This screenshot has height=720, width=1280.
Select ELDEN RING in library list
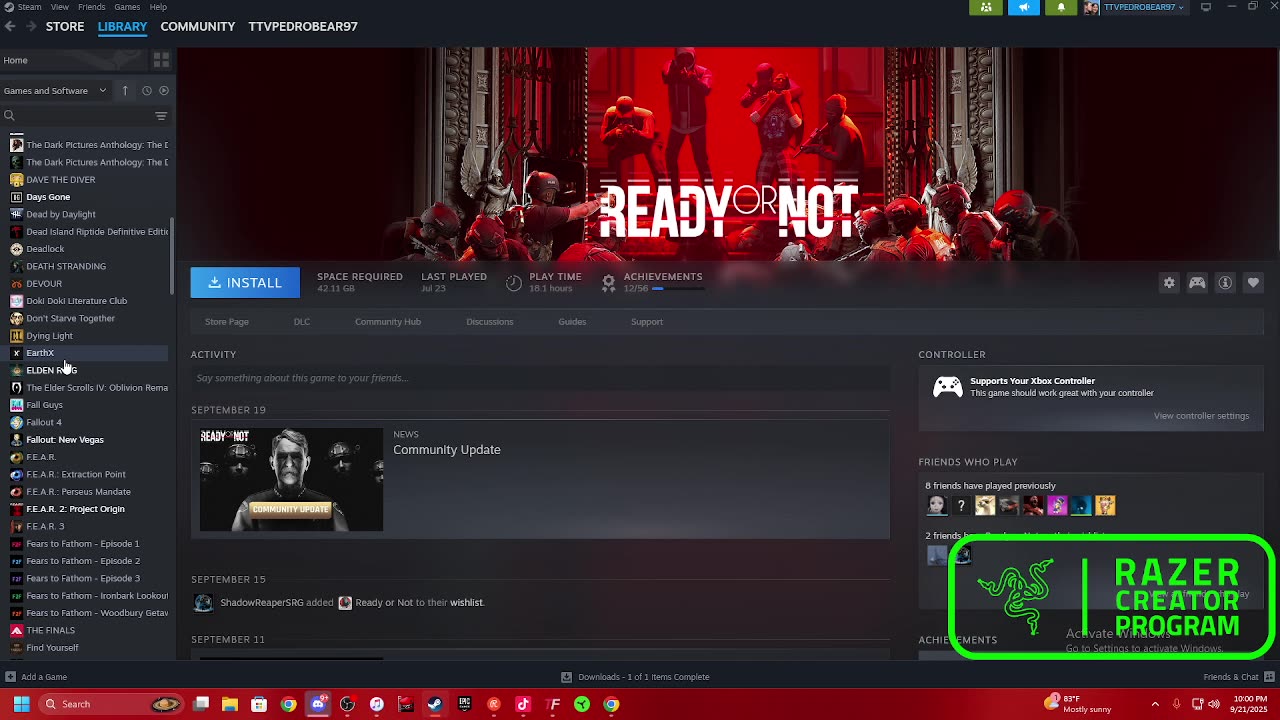[x=51, y=370]
